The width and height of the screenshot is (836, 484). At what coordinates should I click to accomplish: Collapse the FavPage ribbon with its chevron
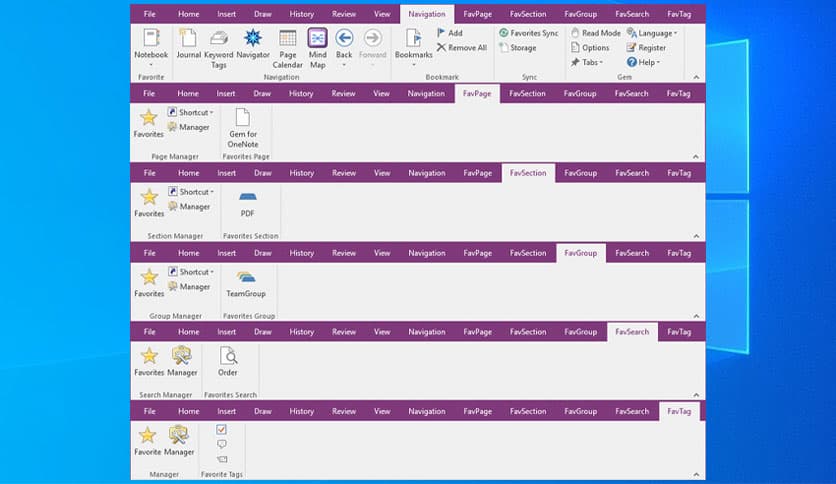696,157
